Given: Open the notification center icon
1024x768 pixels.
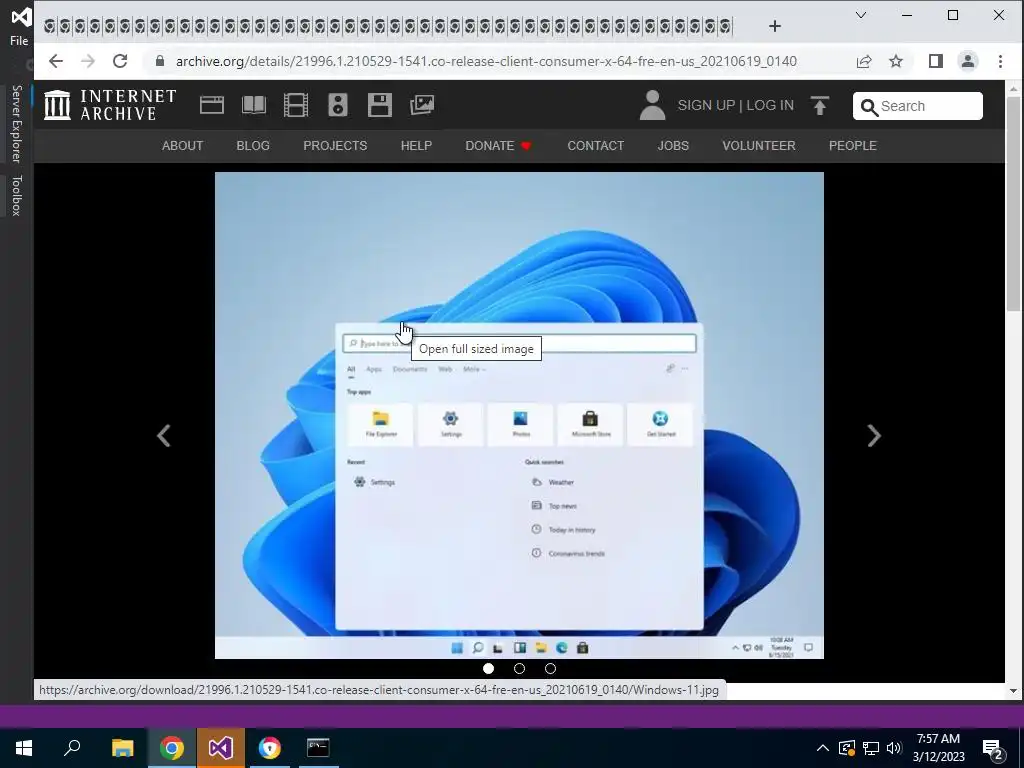Looking at the screenshot, I should (993, 749).
